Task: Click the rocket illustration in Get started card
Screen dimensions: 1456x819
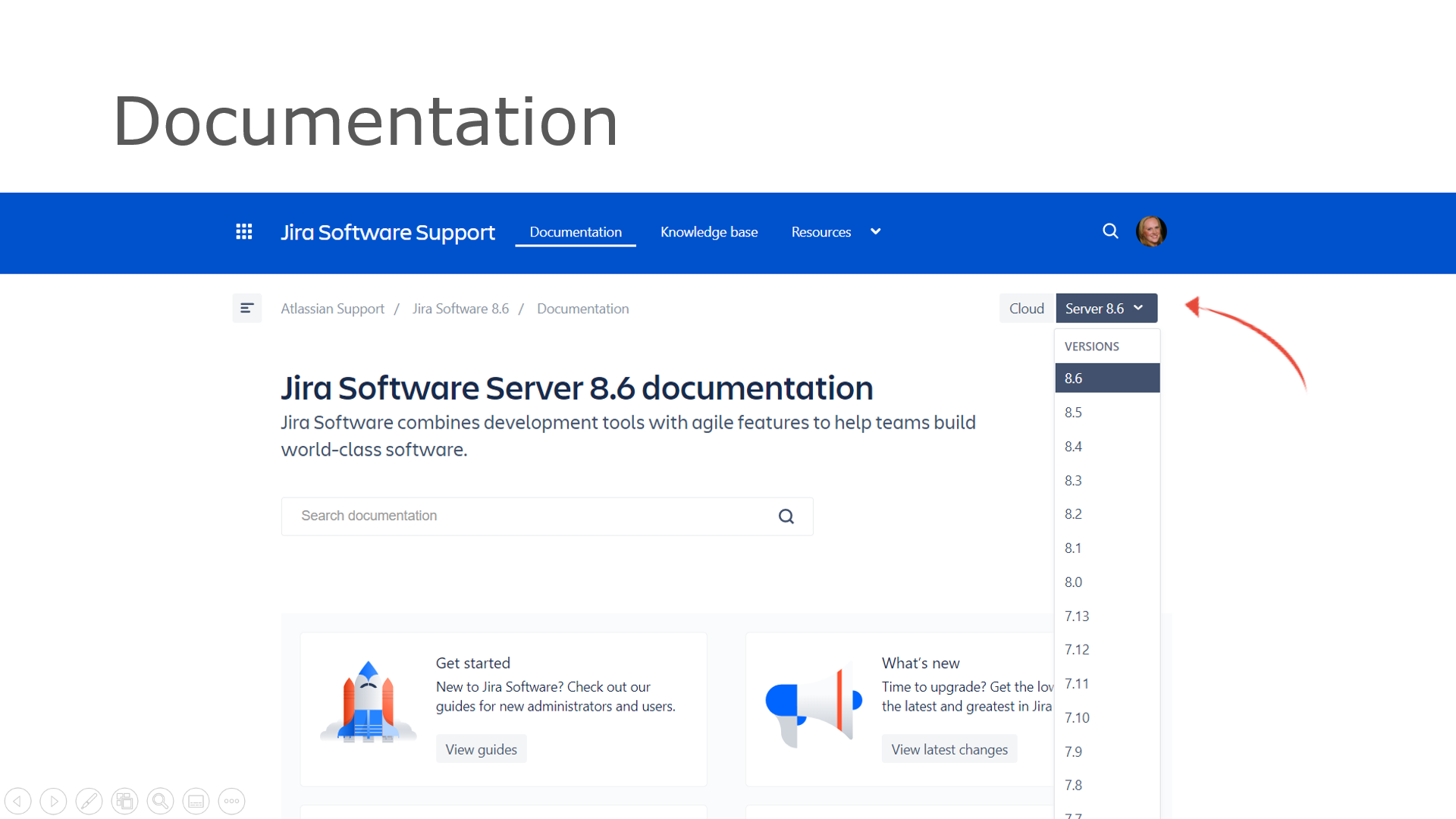Action: tap(369, 702)
